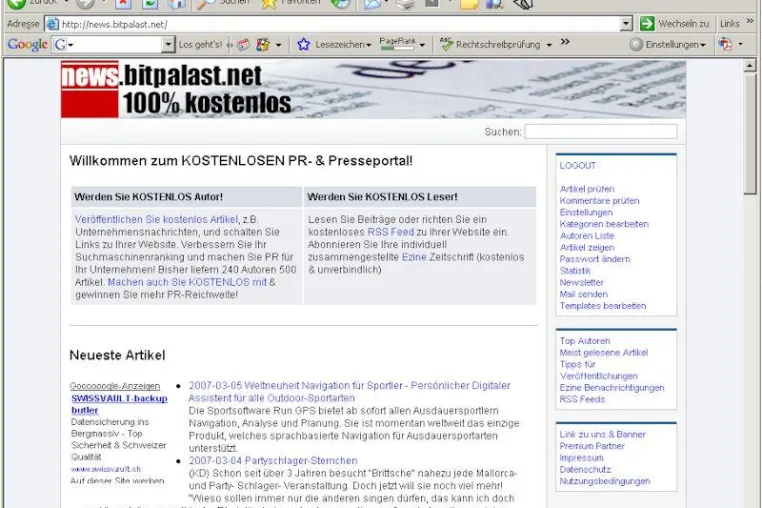The image size is (762, 508).
Task: Click the Lesezeichen star icon
Action: pyautogui.click(x=304, y=44)
